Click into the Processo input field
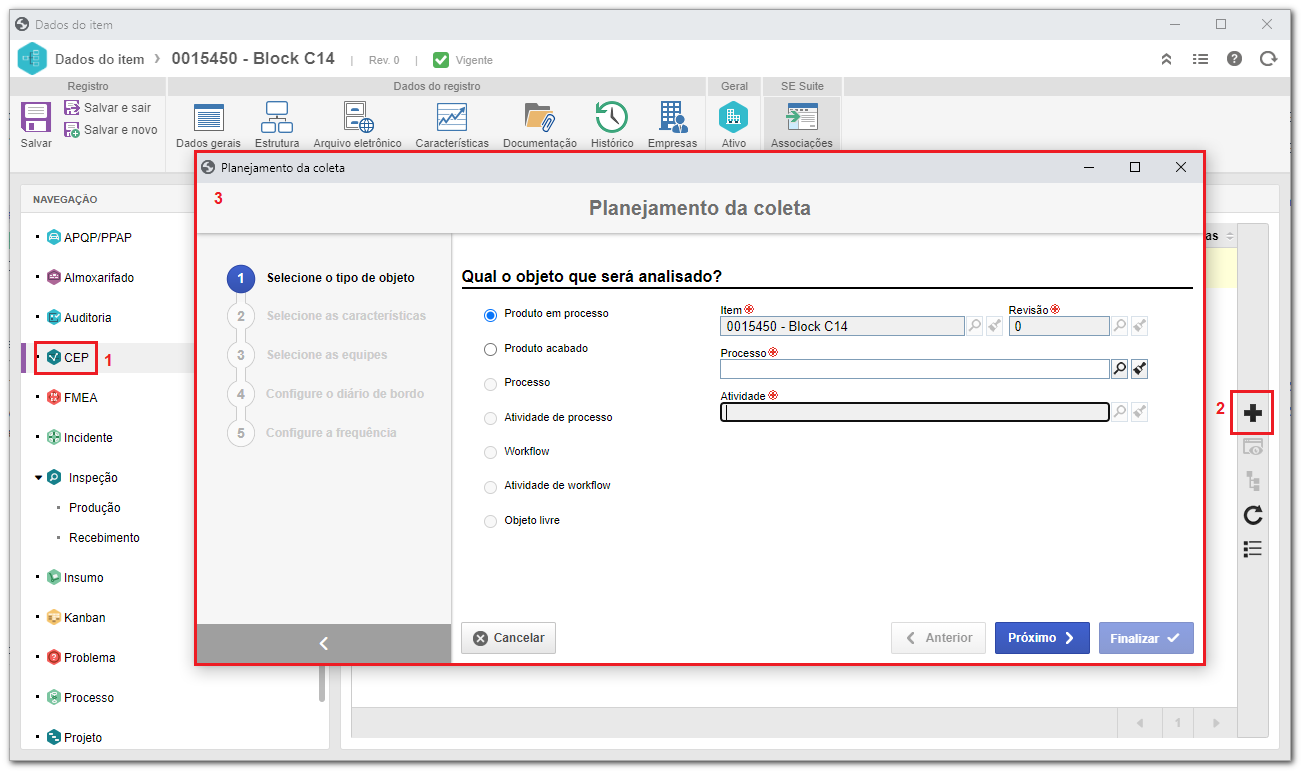Screen dimensions: 1301x771 point(914,369)
